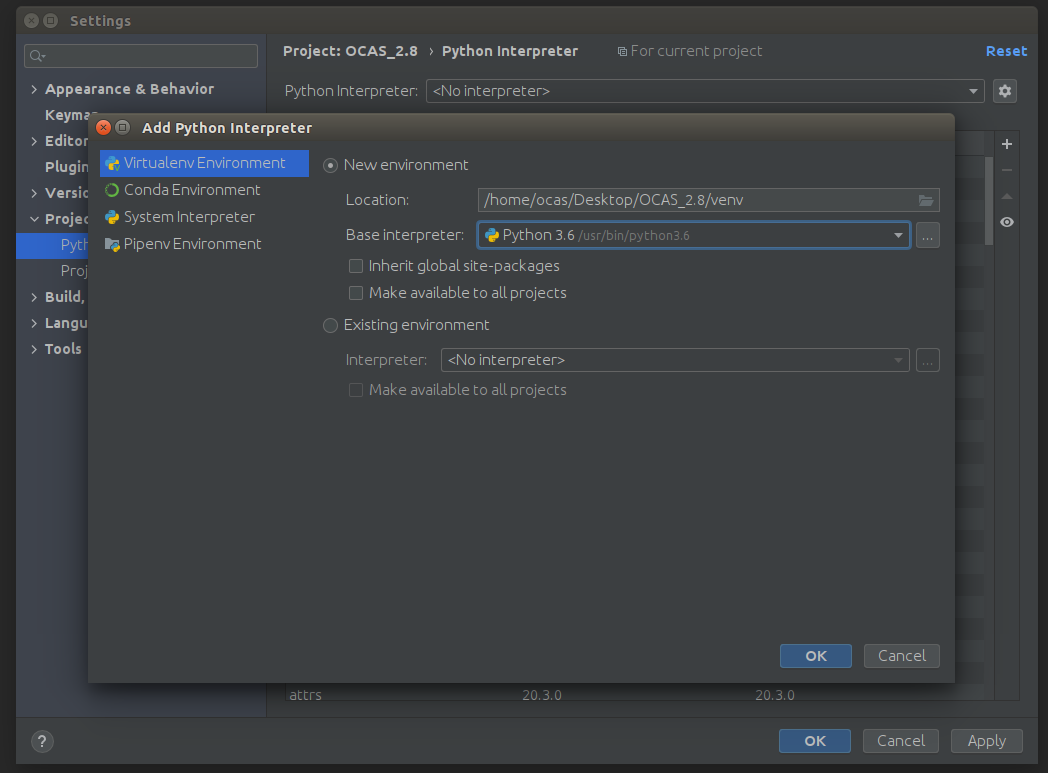
Task: Expand Appearance & Behavior section
Action: tap(34, 90)
